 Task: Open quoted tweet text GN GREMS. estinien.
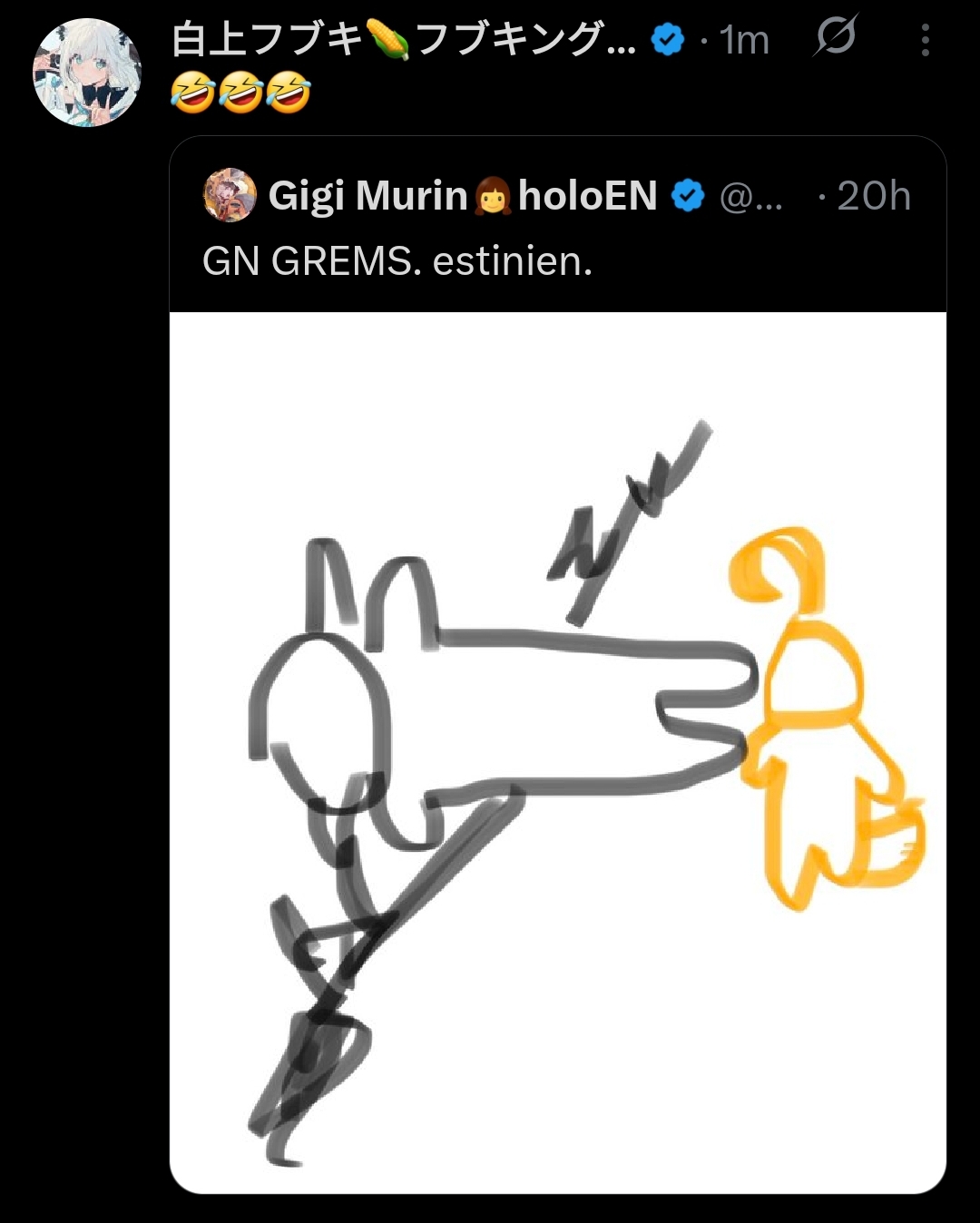[397, 261]
